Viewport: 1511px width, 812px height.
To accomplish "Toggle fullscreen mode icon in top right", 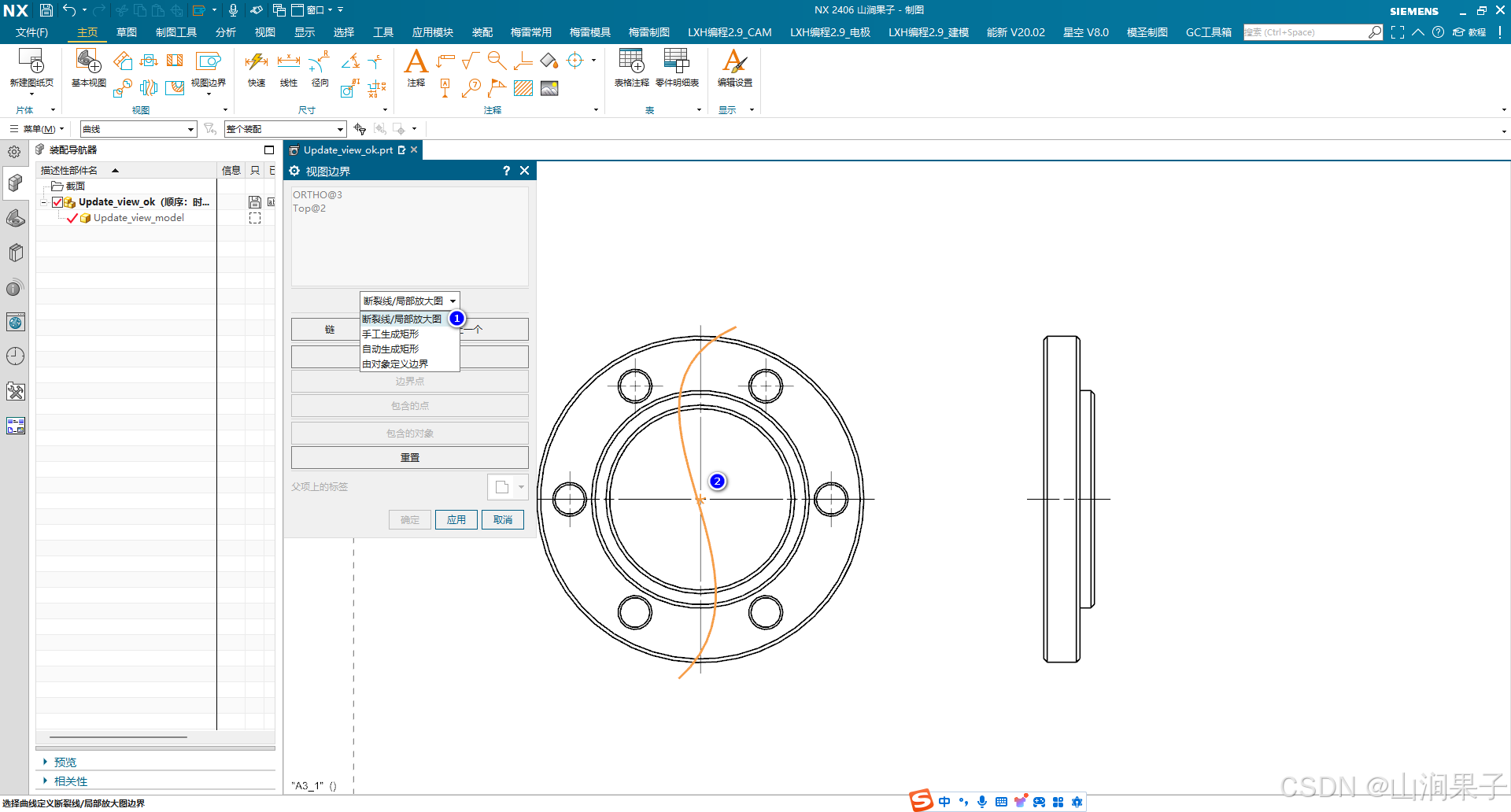I will pyautogui.click(x=1398, y=32).
